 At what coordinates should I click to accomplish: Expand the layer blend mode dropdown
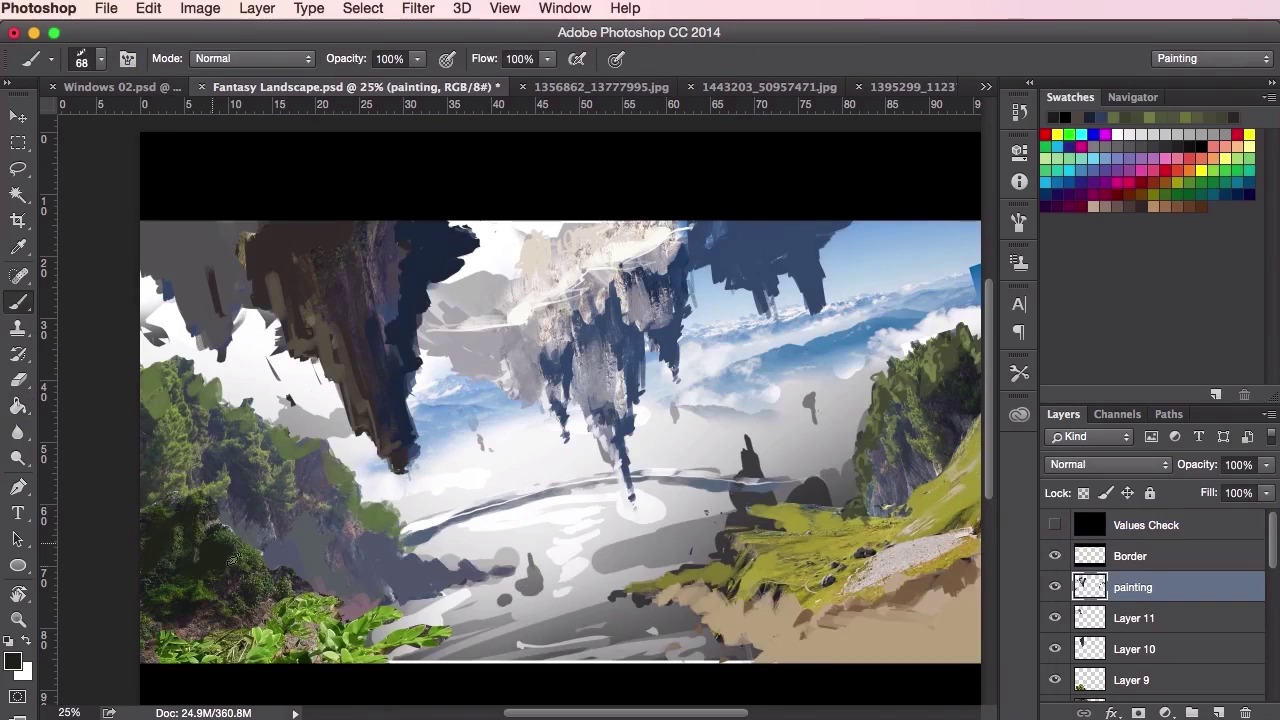(1108, 465)
